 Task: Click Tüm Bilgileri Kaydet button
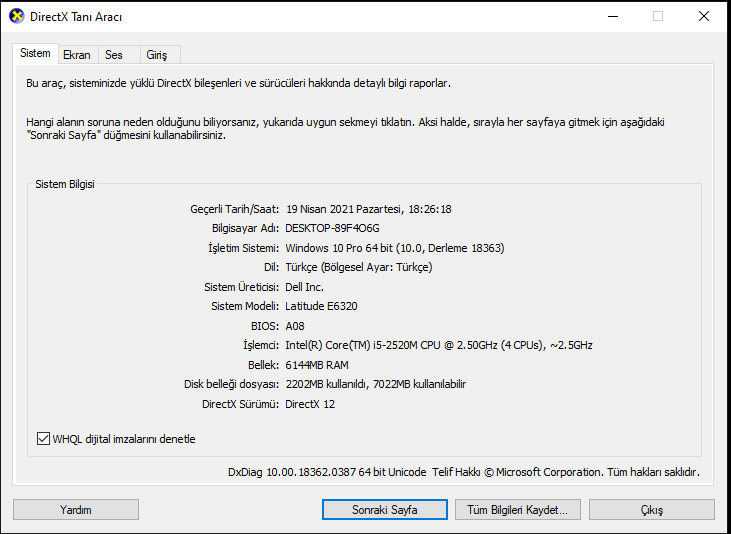517,510
